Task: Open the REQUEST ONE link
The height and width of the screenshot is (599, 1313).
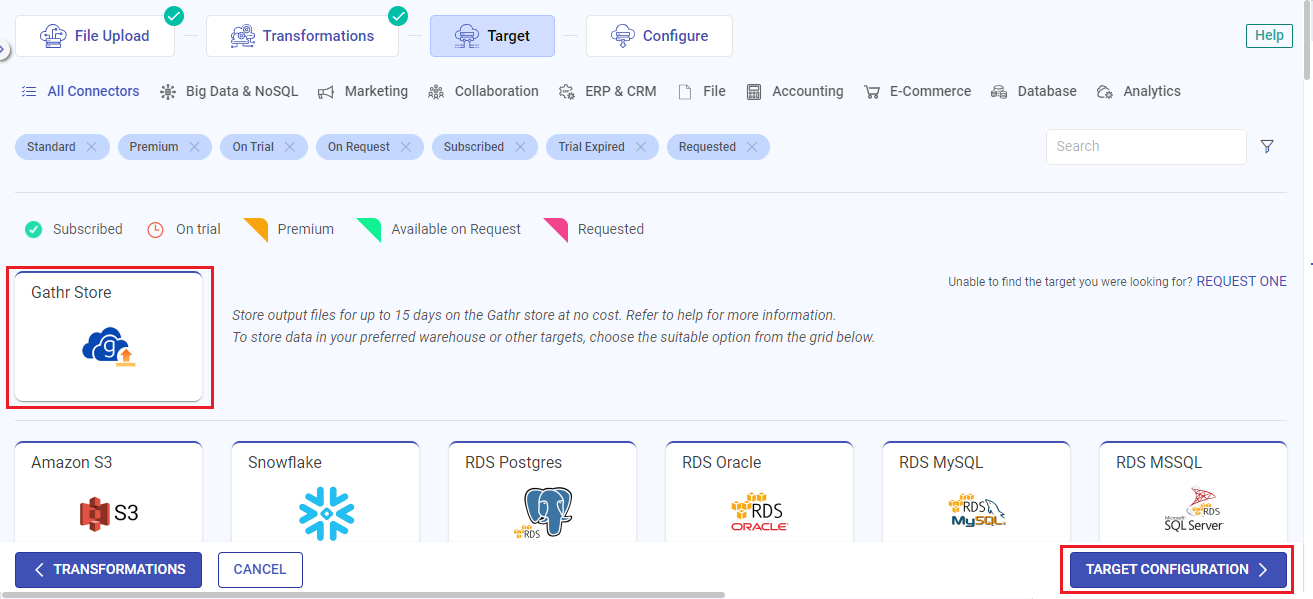Action: point(1241,281)
